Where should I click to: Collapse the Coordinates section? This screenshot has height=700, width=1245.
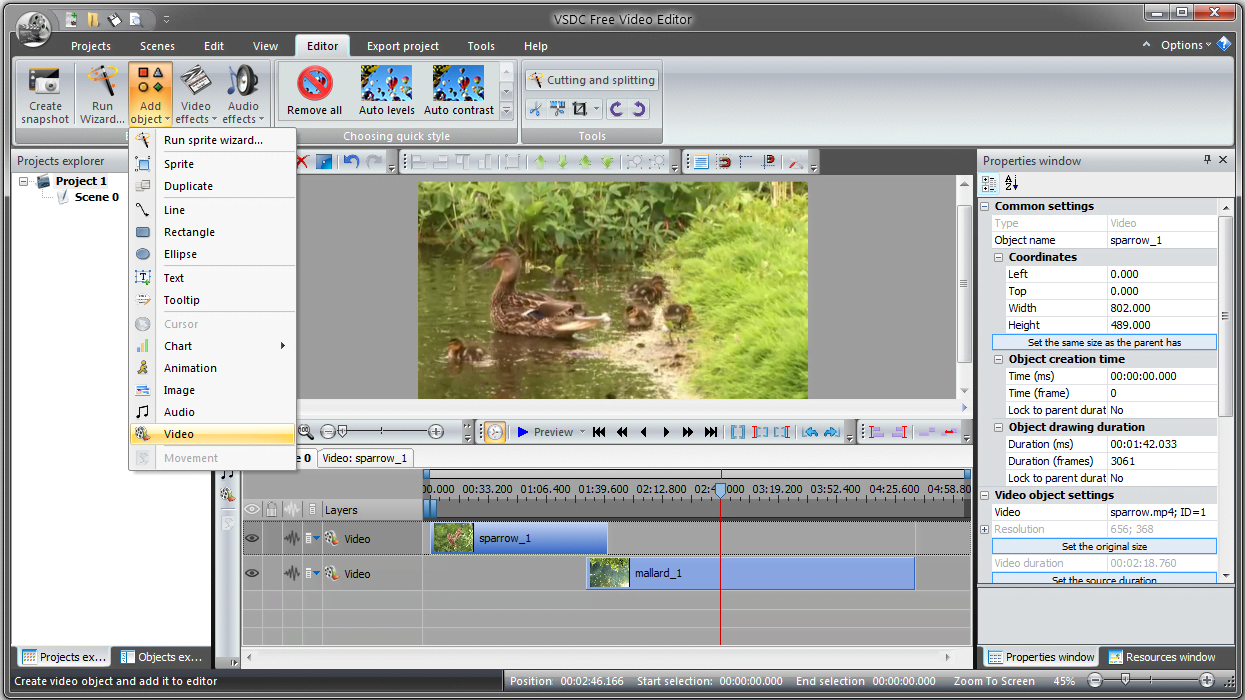click(x=999, y=257)
